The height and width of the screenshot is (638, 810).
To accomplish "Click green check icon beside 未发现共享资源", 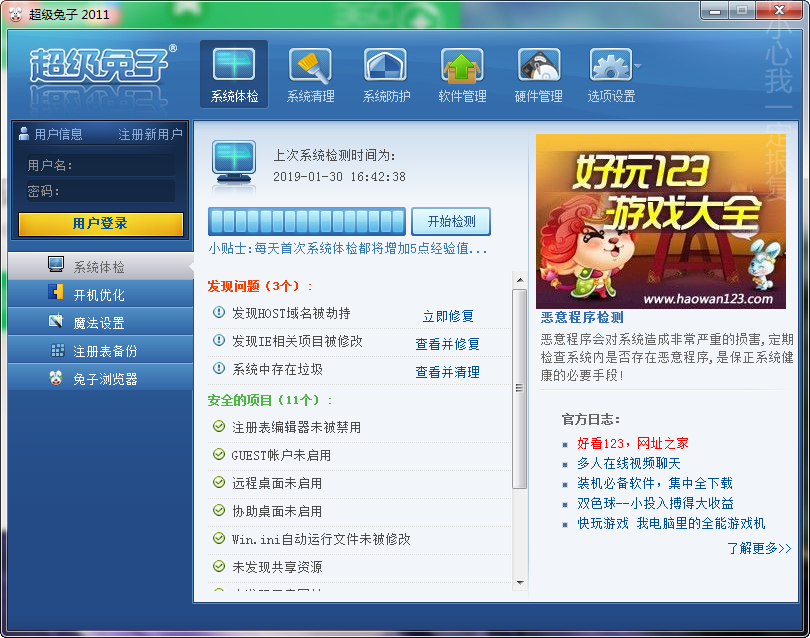I will [x=219, y=566].
